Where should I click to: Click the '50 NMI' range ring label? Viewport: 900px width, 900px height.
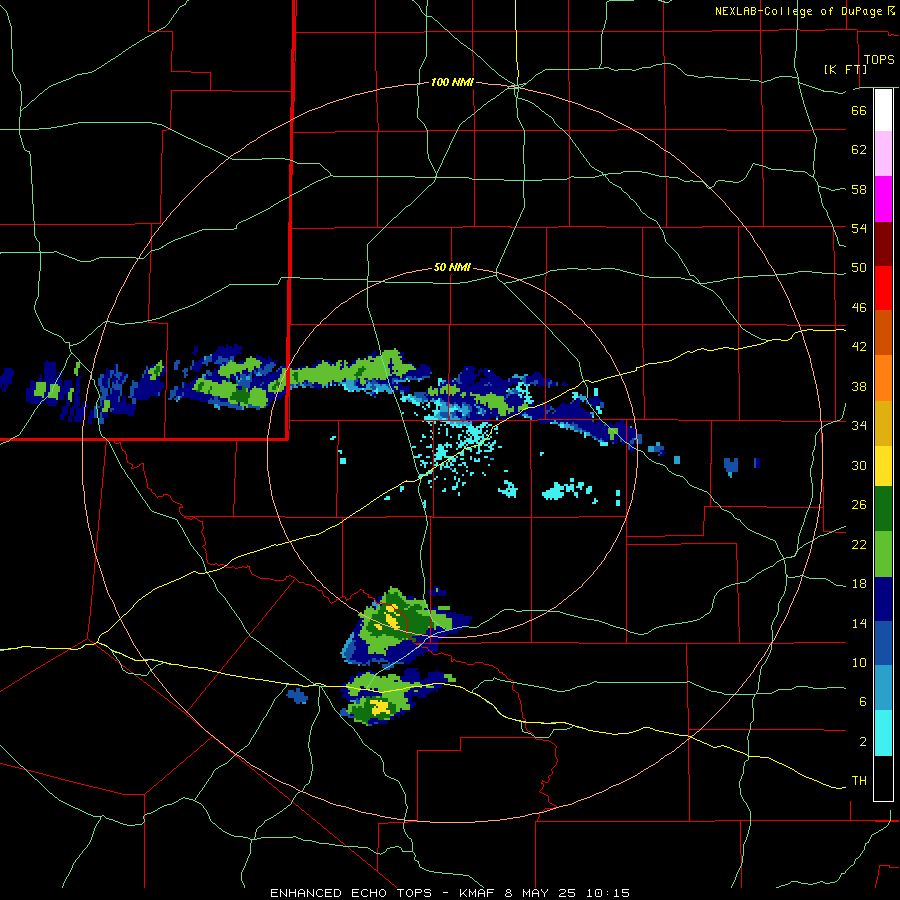pos(452,267)
